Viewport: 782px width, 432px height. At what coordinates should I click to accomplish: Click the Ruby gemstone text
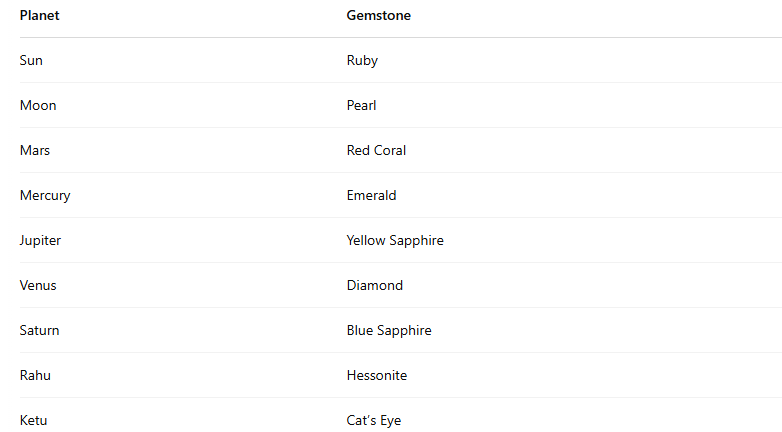click(x=362, y=61)
